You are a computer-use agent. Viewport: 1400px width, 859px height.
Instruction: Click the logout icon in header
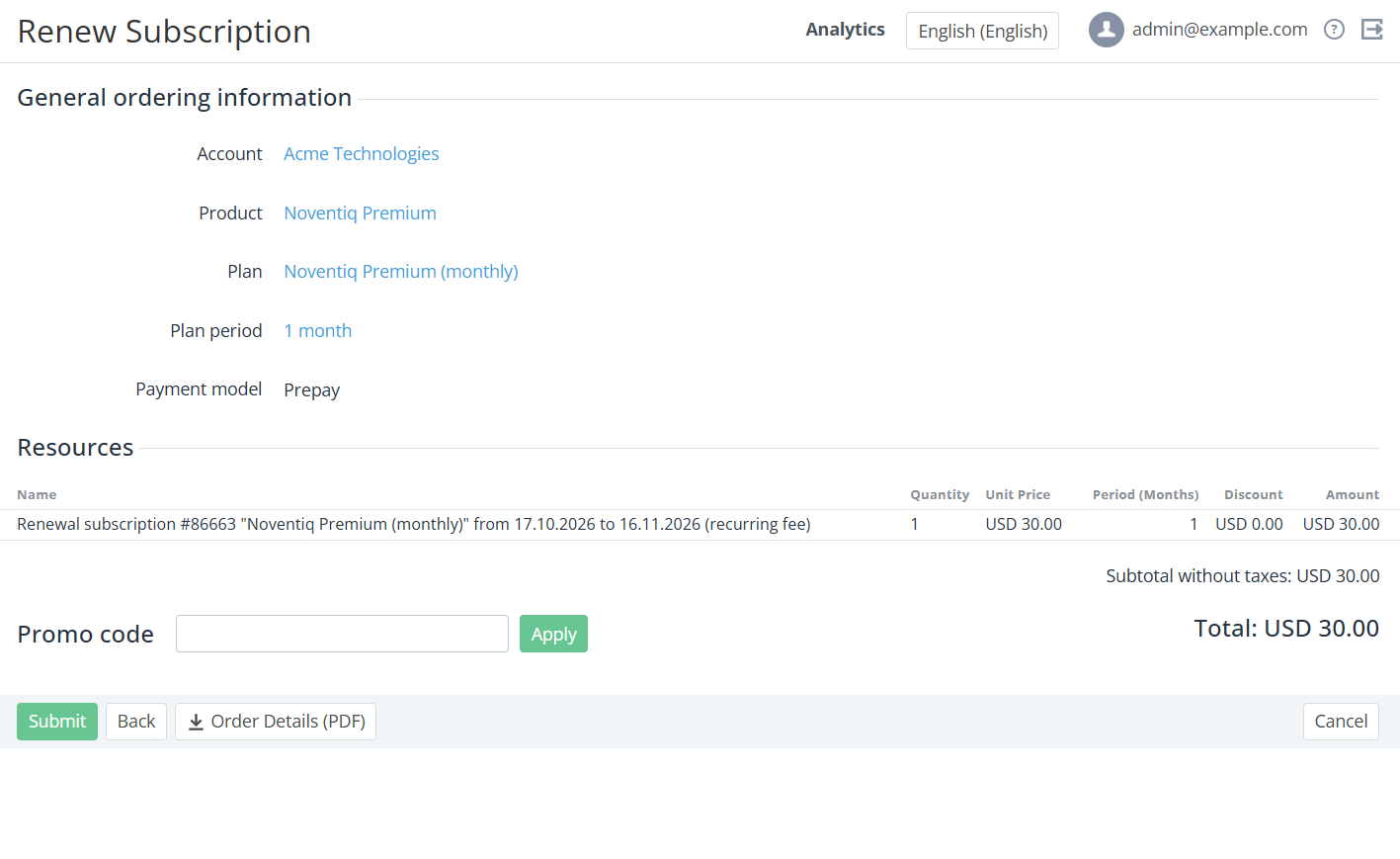(1372, 30)
